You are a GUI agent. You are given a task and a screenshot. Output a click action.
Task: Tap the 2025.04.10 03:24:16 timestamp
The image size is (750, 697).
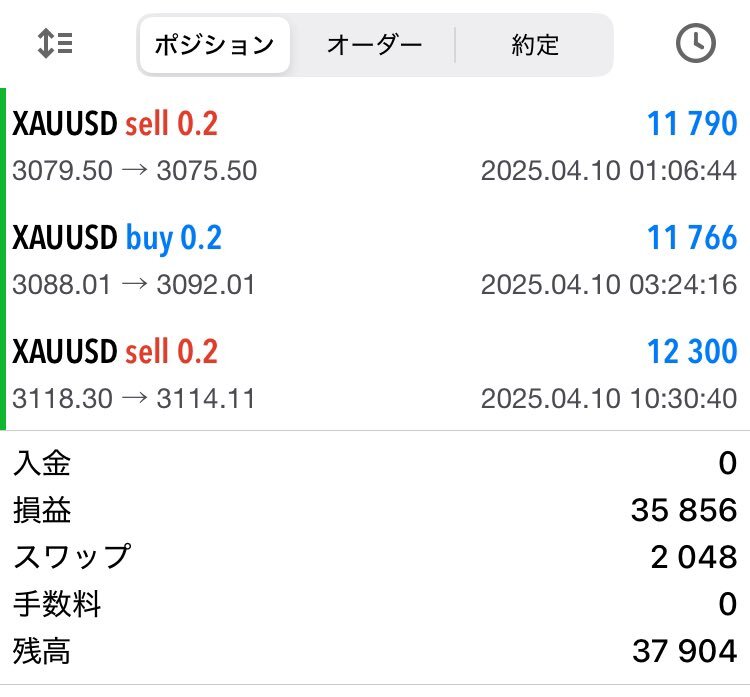click(x=608, y=285)
